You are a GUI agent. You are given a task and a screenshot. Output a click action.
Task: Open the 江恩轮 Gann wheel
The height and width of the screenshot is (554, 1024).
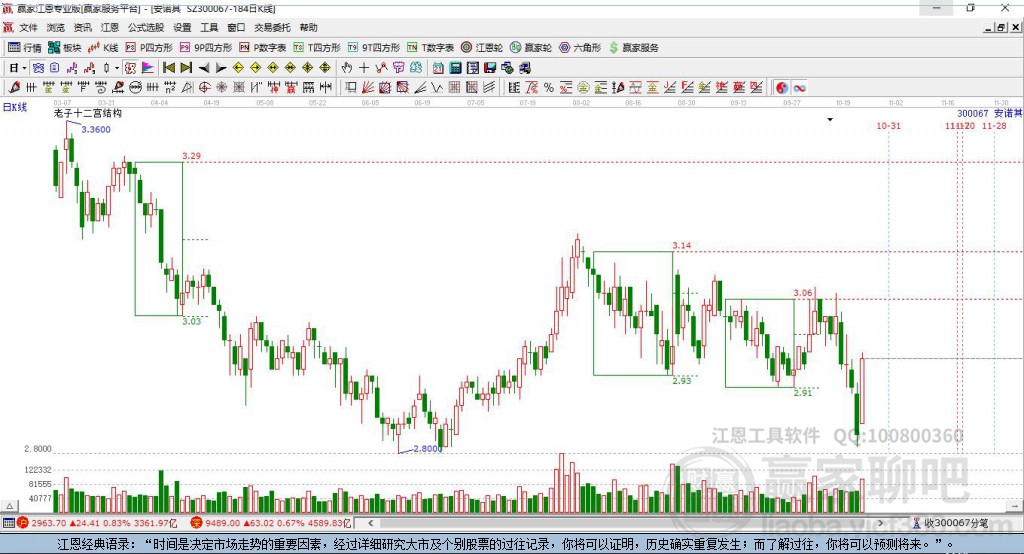pyautogui.click(x=482, y=48)
